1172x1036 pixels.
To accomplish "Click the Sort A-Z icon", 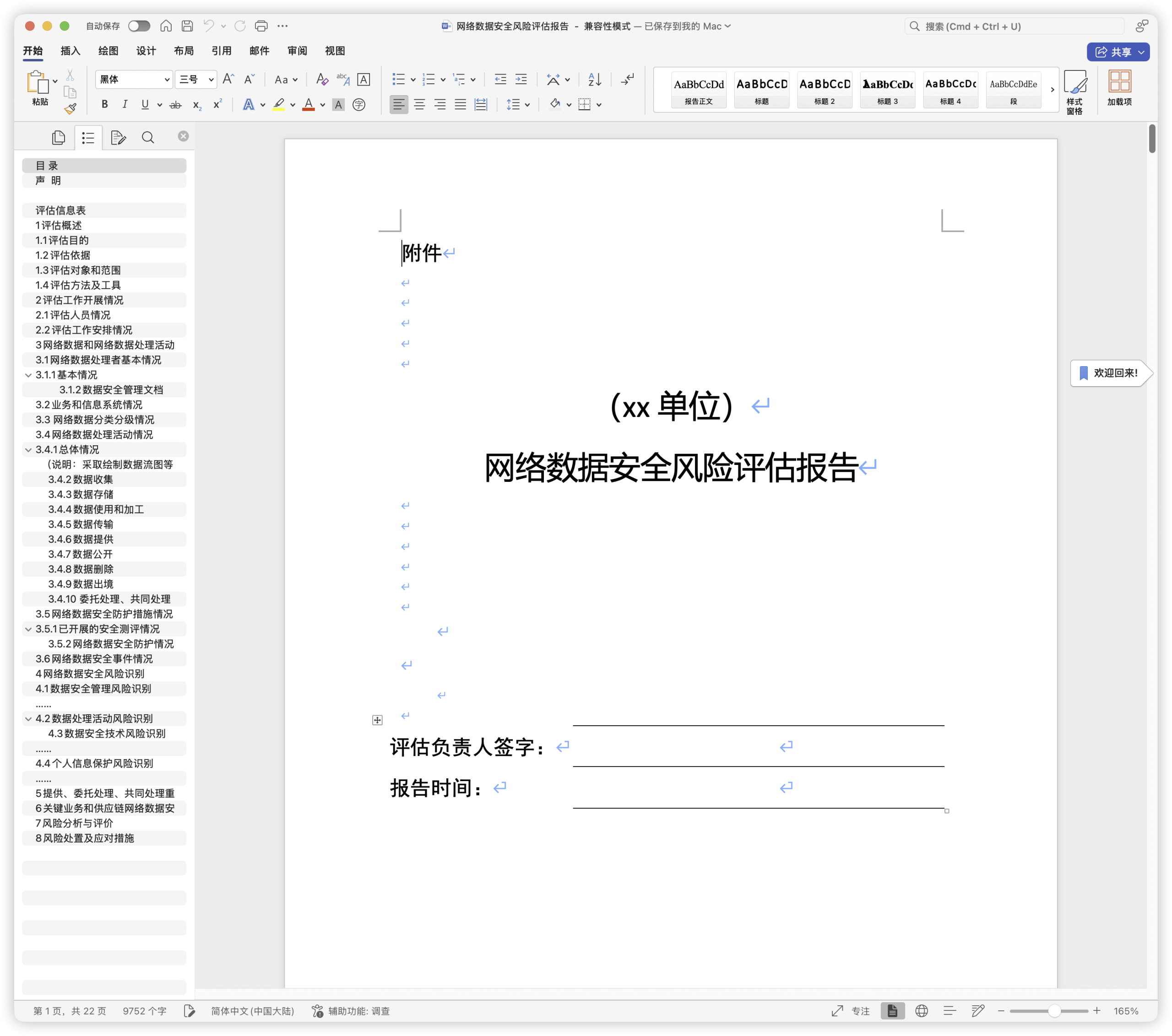I will [x=595, y=79].
